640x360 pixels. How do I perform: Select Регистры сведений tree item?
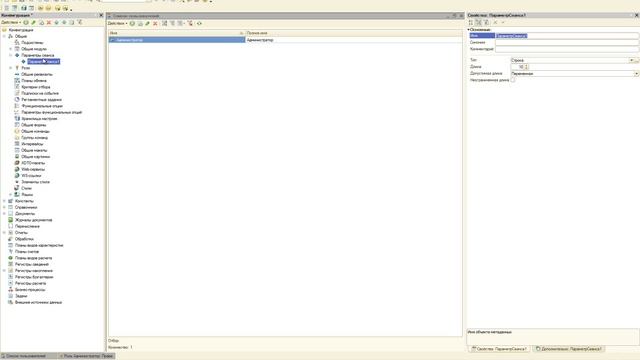tap(32, 264)
